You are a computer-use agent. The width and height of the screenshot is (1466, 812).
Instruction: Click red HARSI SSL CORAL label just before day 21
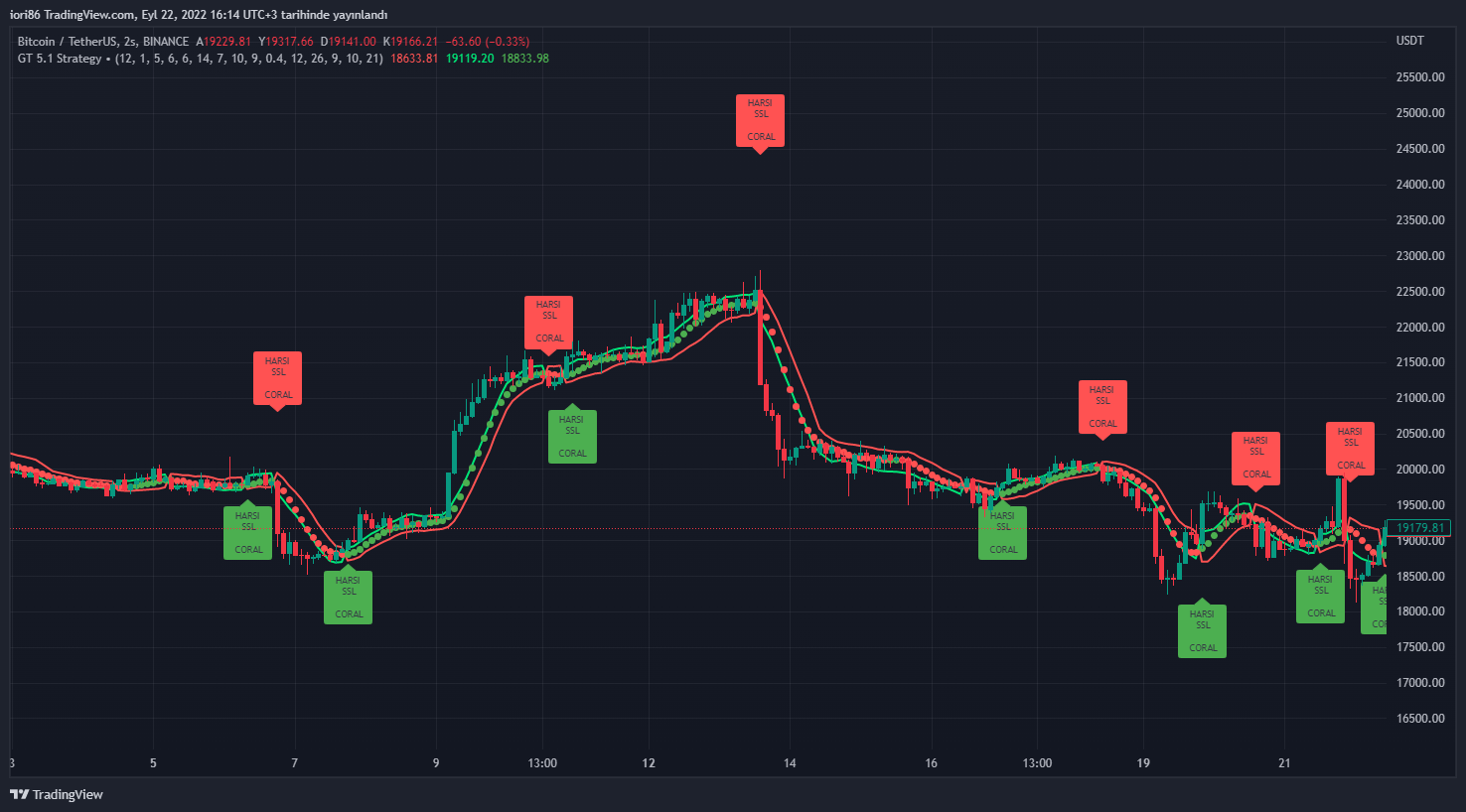coord(1255,458)
